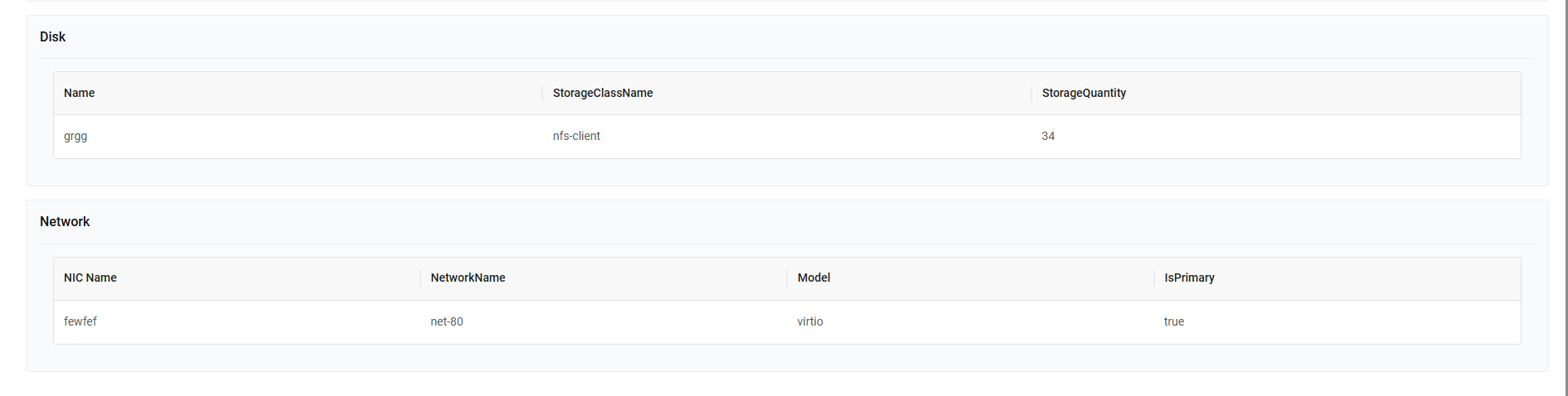Click the StorageQuantity column header
The image size is (1568, 396).
pos(1084,93)
